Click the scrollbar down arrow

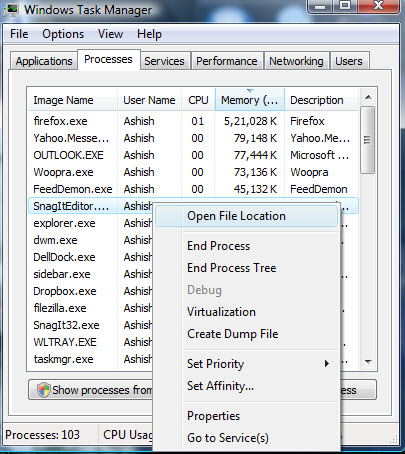(x=368, y=362)
